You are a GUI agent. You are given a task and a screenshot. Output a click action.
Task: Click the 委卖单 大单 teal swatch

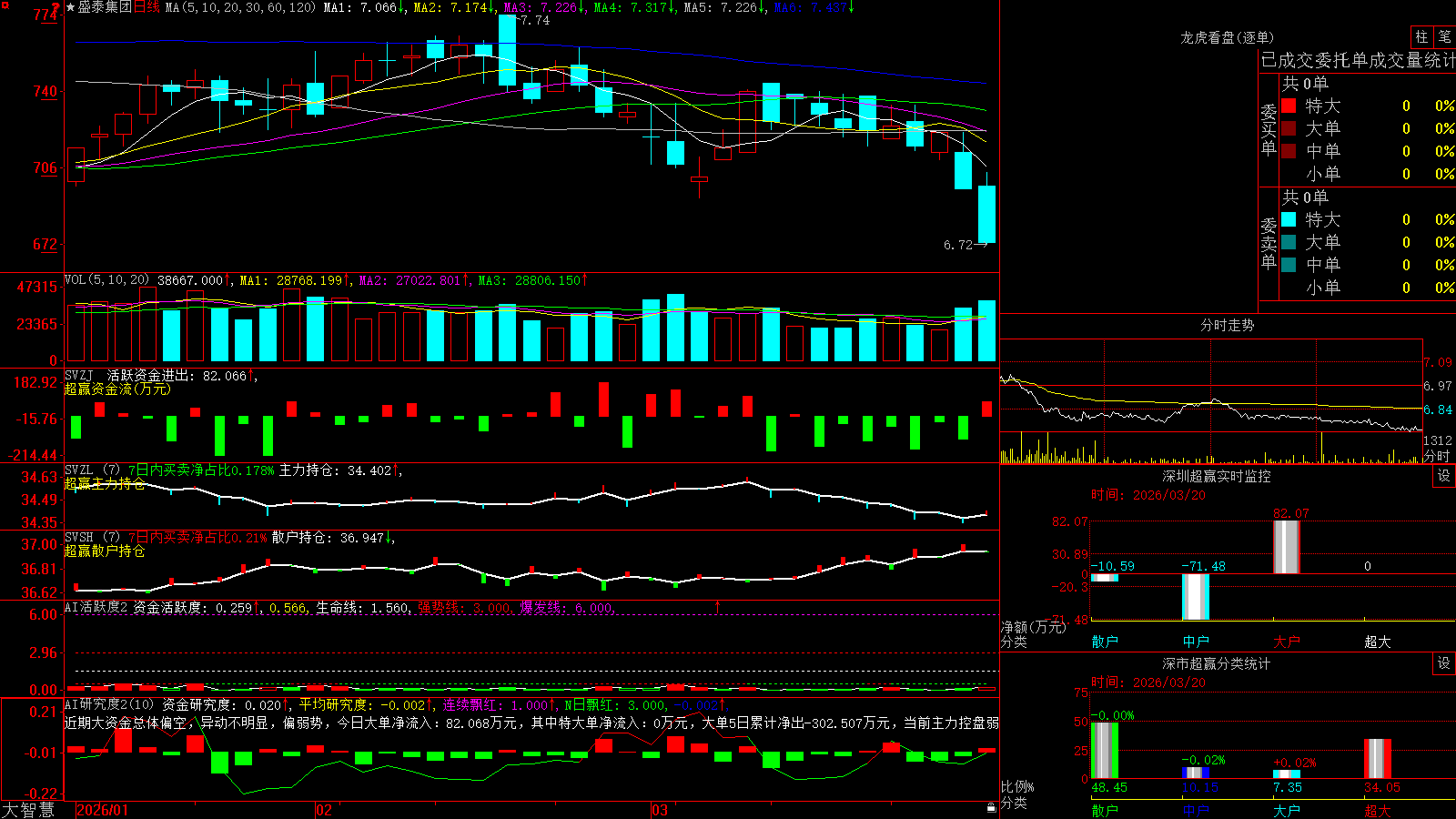1289,242
